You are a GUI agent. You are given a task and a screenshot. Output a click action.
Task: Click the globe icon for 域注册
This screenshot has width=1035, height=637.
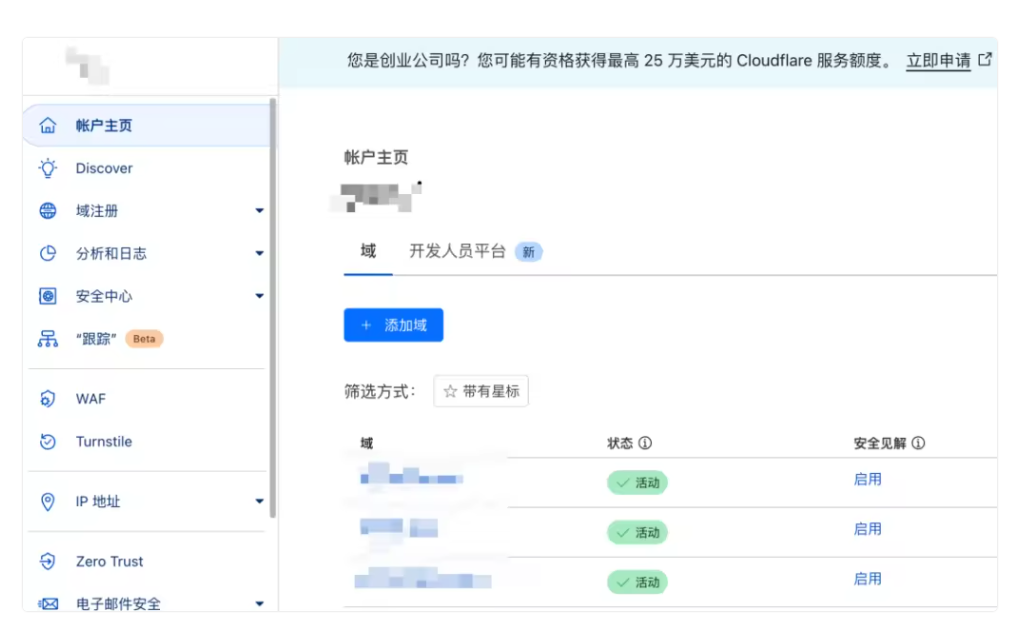(47, 211)
